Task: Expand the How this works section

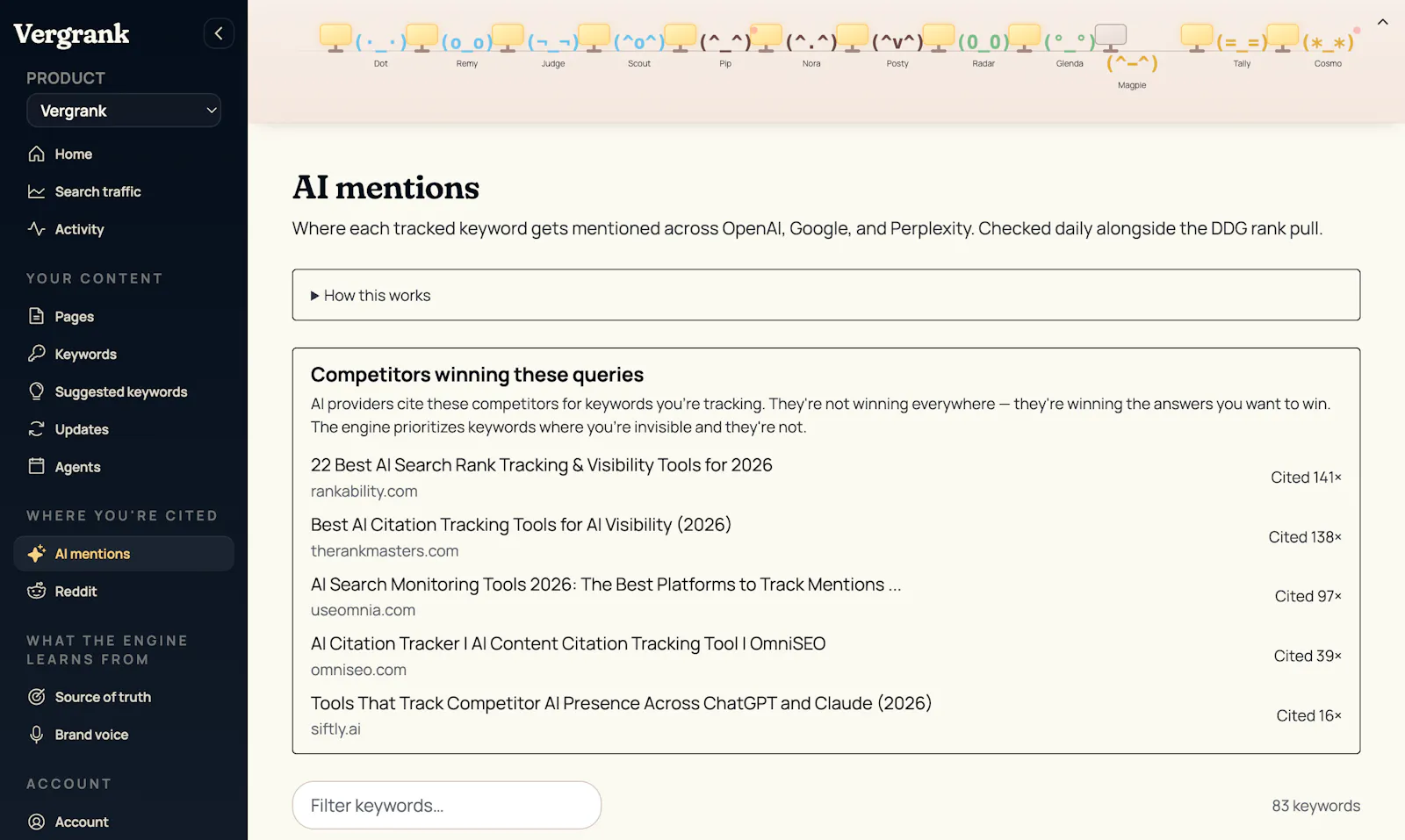Action: [826, 295]
